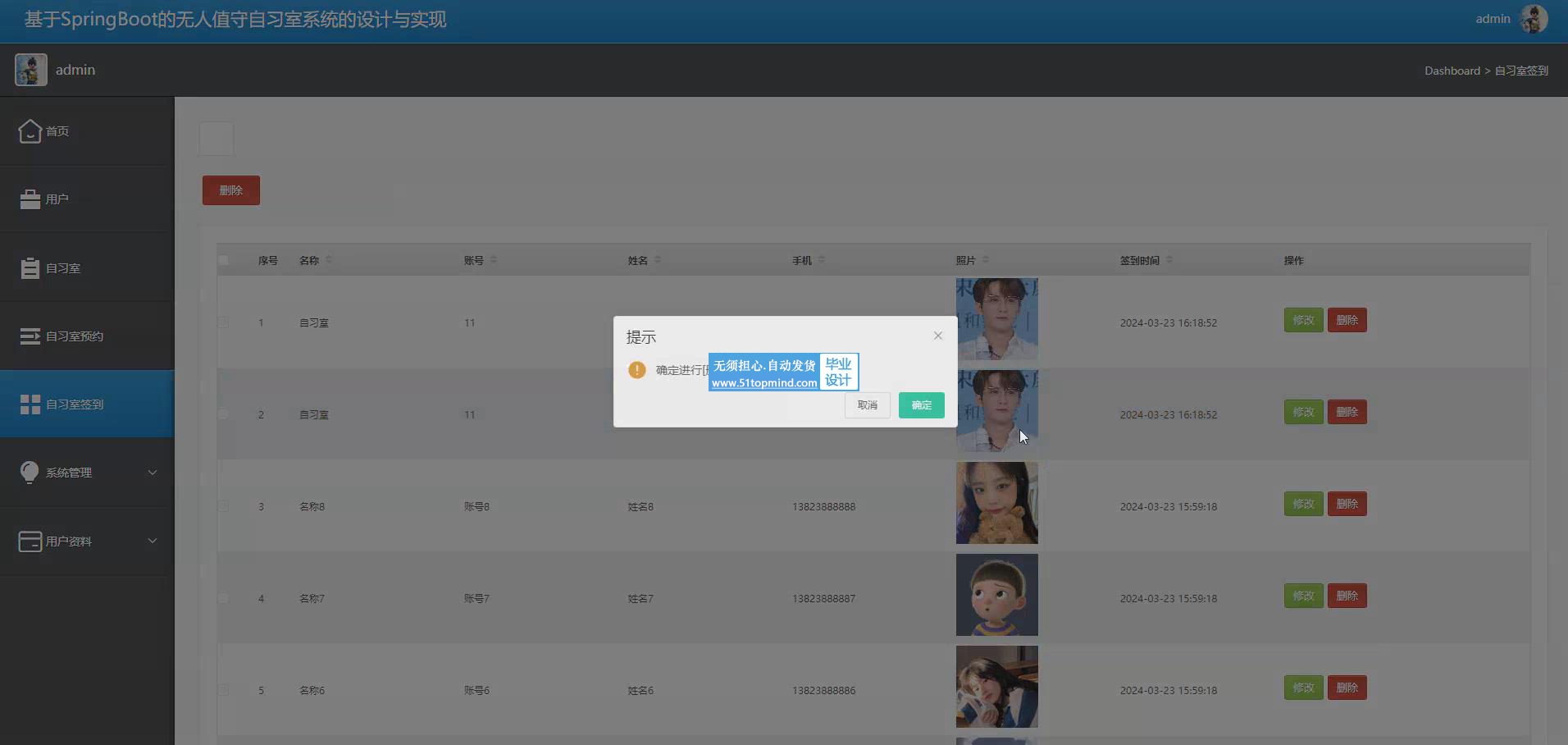Sort by 名称 column arrows
The width and height of the screenshot is (1568, 745).
(x=329, y=260)
